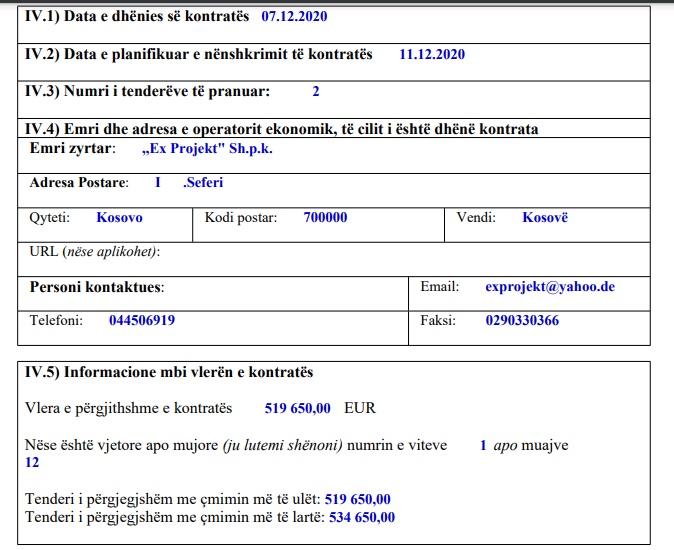Click the lowest price tender amount
The height and width of the screenshot is (550, 674).
click(357, 499)
